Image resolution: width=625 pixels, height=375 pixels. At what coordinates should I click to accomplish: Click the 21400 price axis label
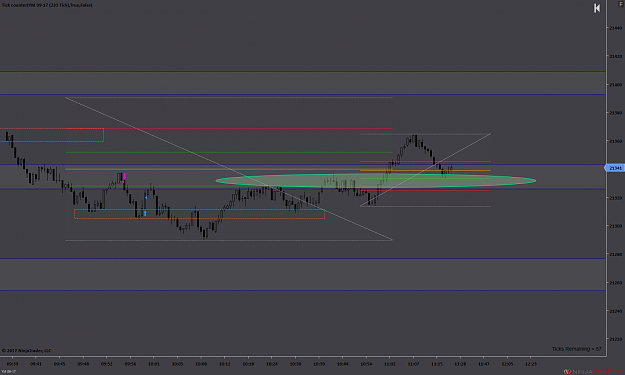pyautogui.click(x=615, y=85)
